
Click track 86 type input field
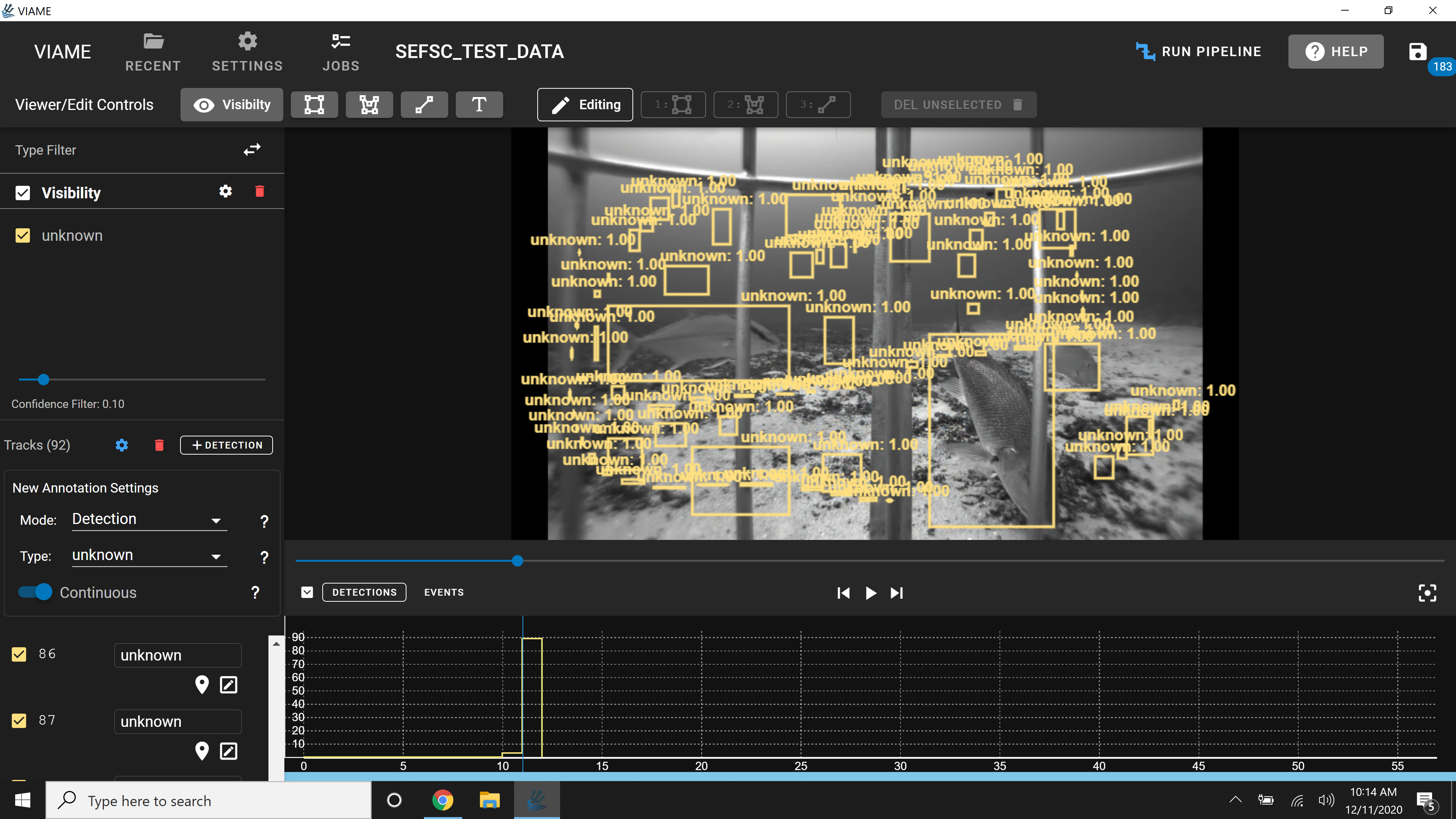tap(178, 655)
